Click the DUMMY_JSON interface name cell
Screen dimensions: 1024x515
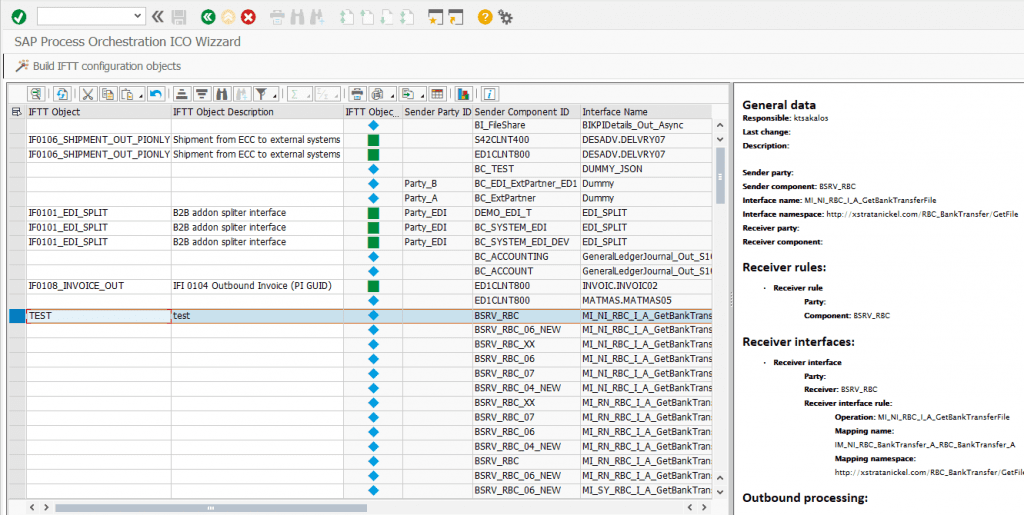click(646, 169)
